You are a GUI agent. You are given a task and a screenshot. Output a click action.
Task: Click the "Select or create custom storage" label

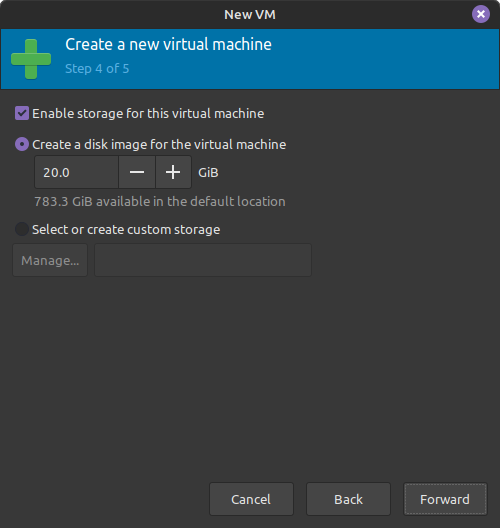click(126, 230)
